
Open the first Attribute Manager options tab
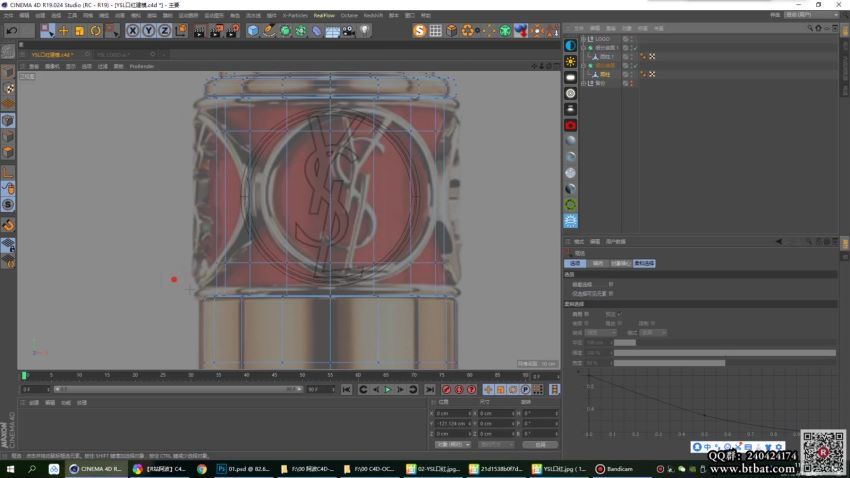(x=575, y=263)
